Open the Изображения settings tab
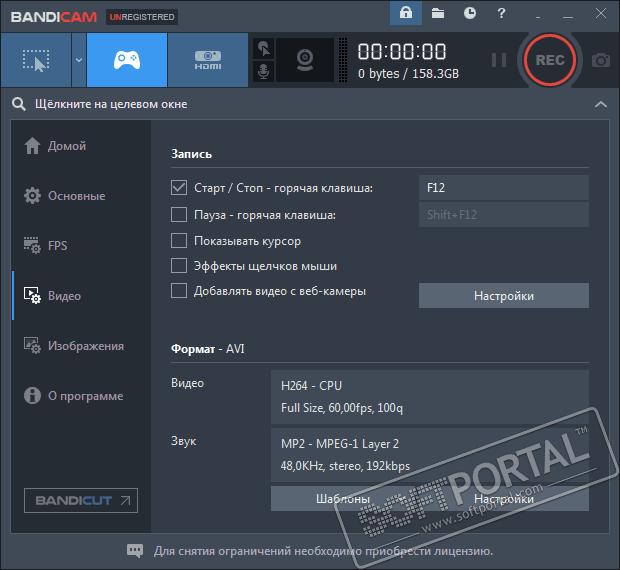The height and width of the screenshot is (570, 620). (x=81, y=346)
